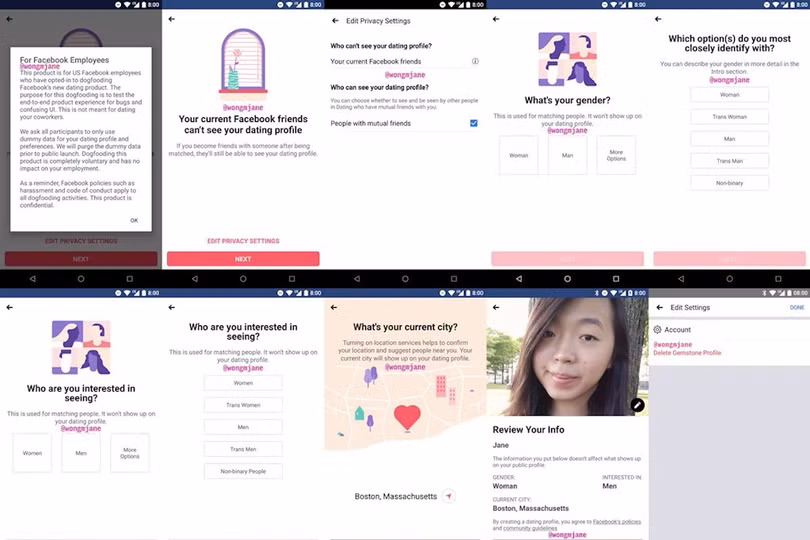Tap Android home button under identify-with screen
This screenshot has height=540, width=810.
(x=729, y=279)
